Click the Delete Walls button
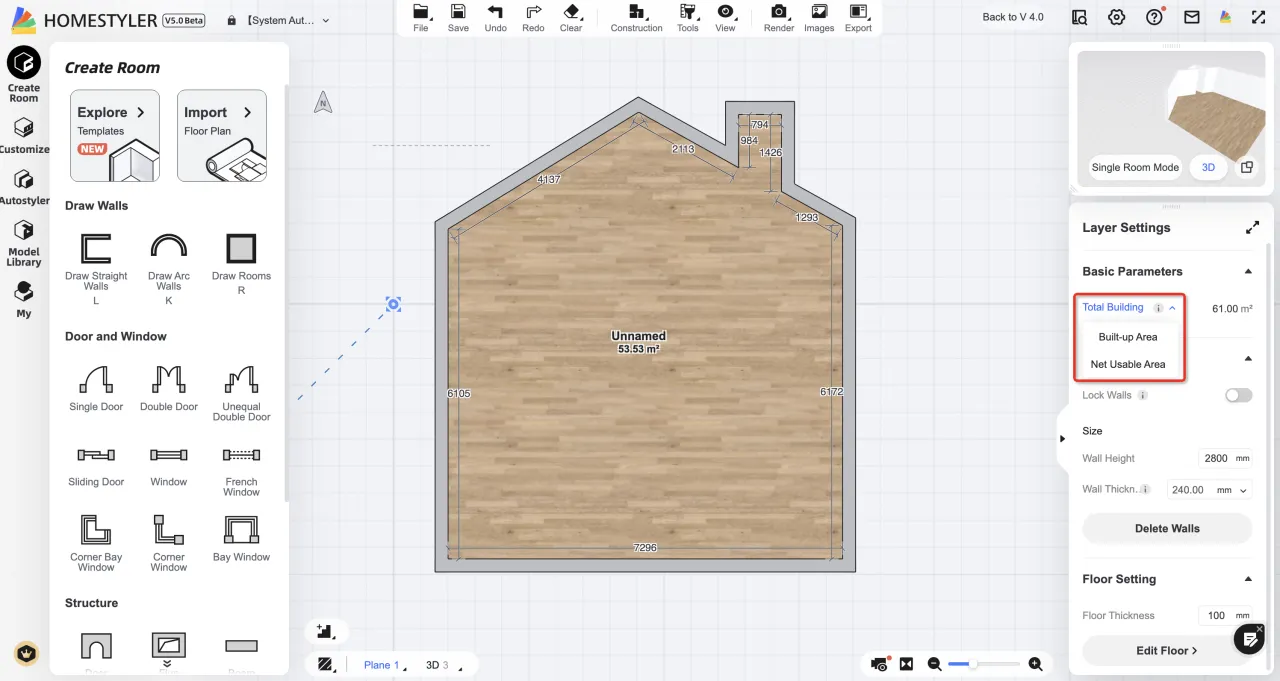The height and width of the screenshot is (681, 1280). coord(1167,528)
